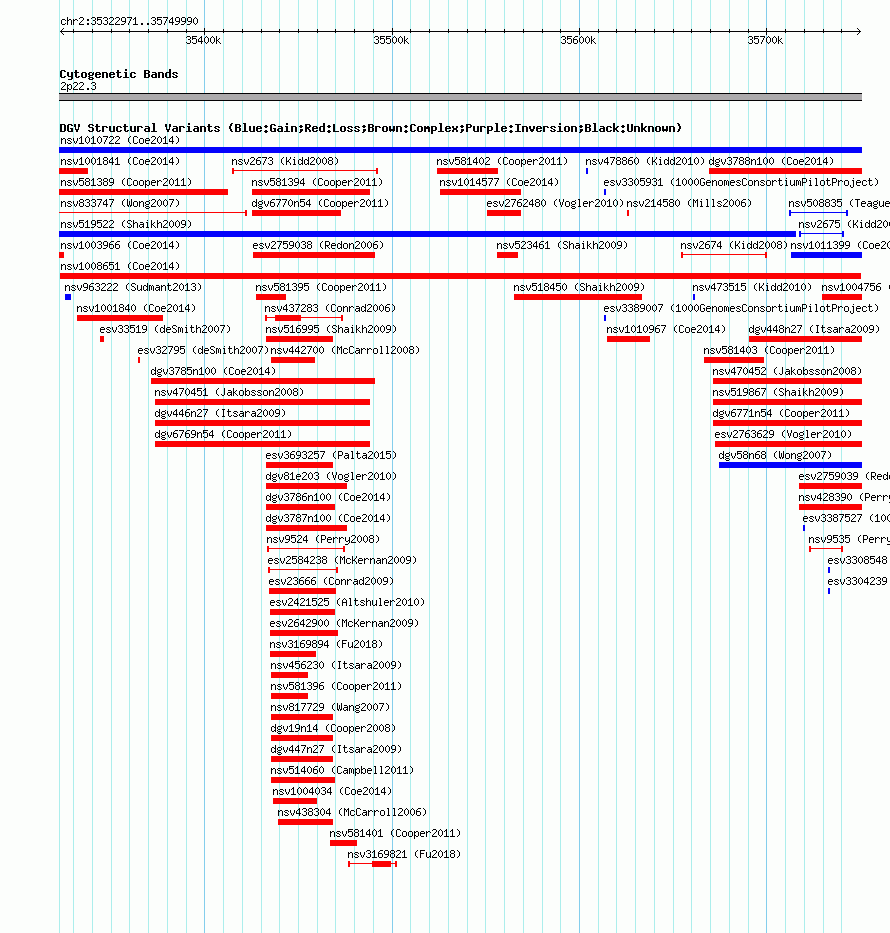Click nsv581403 (Cooper2011) label
Screen dimensions: 890x933
pyautogui.click(x=769, y=350)
